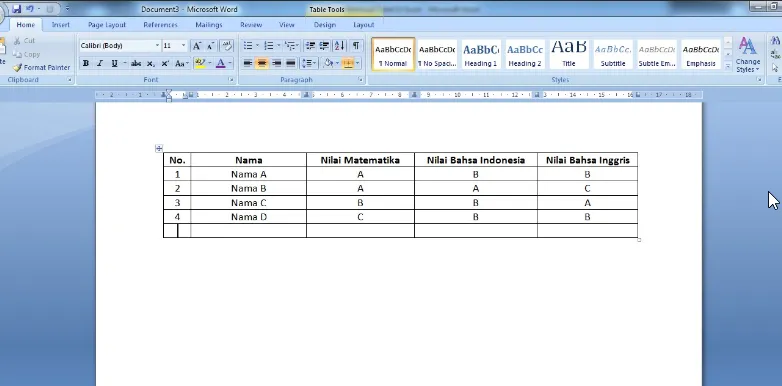Screen dimensions: 782x386
Task: Open the font size 11 dropdown
Action: point(183,46)
